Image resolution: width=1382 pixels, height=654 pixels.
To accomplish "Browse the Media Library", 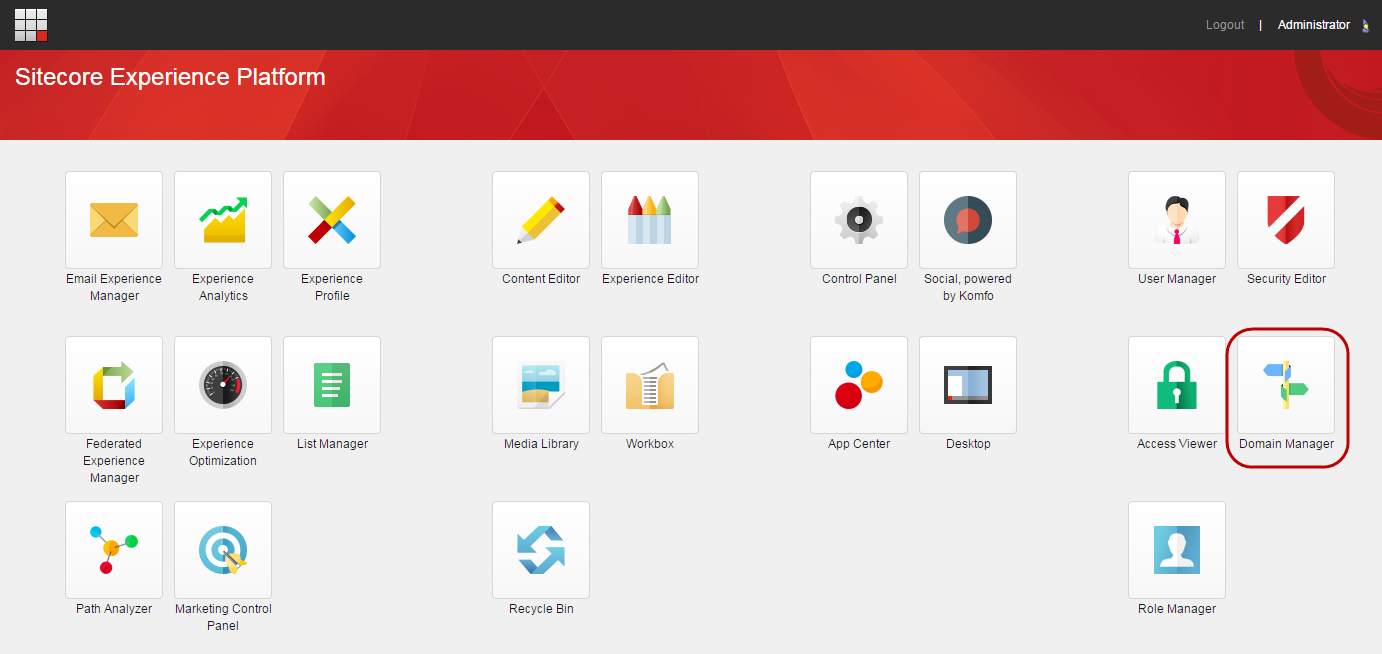I will pos(540,384).
